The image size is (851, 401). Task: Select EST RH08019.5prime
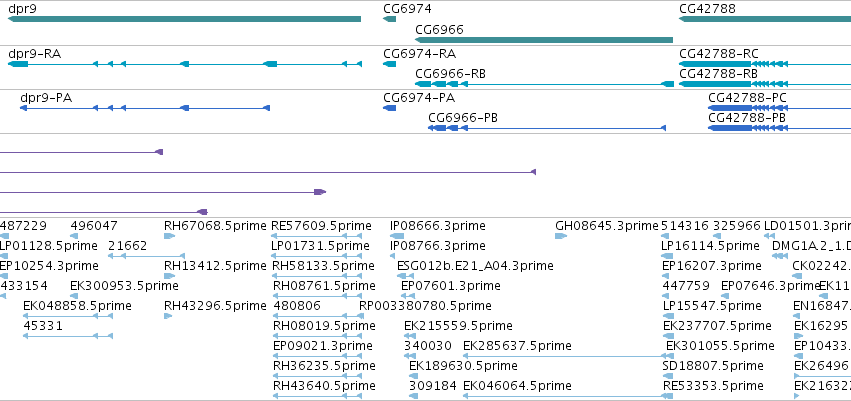(324, 326)
